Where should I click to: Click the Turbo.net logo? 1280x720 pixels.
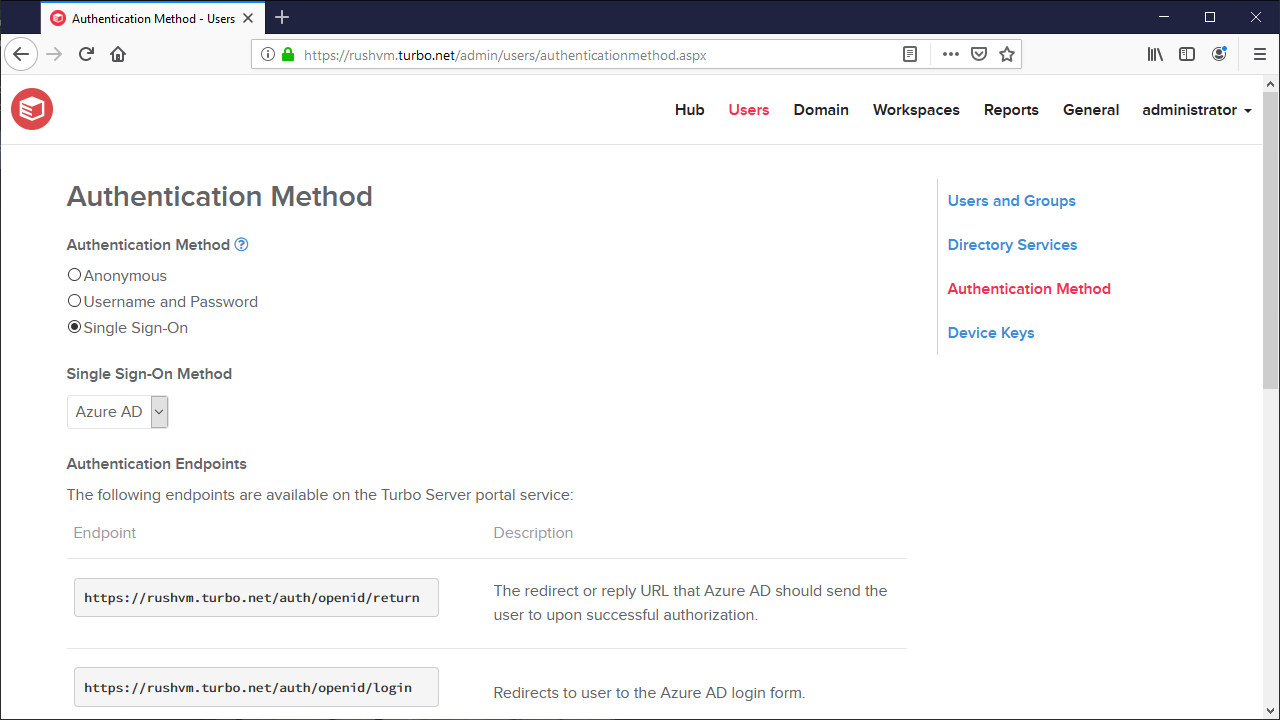point(31,109)
